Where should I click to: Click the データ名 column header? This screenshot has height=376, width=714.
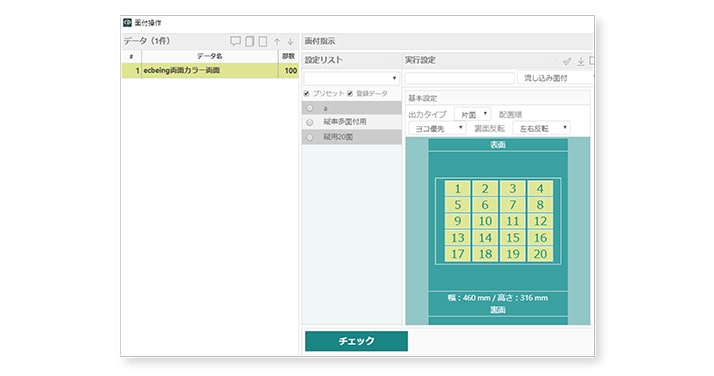point(209,56)
